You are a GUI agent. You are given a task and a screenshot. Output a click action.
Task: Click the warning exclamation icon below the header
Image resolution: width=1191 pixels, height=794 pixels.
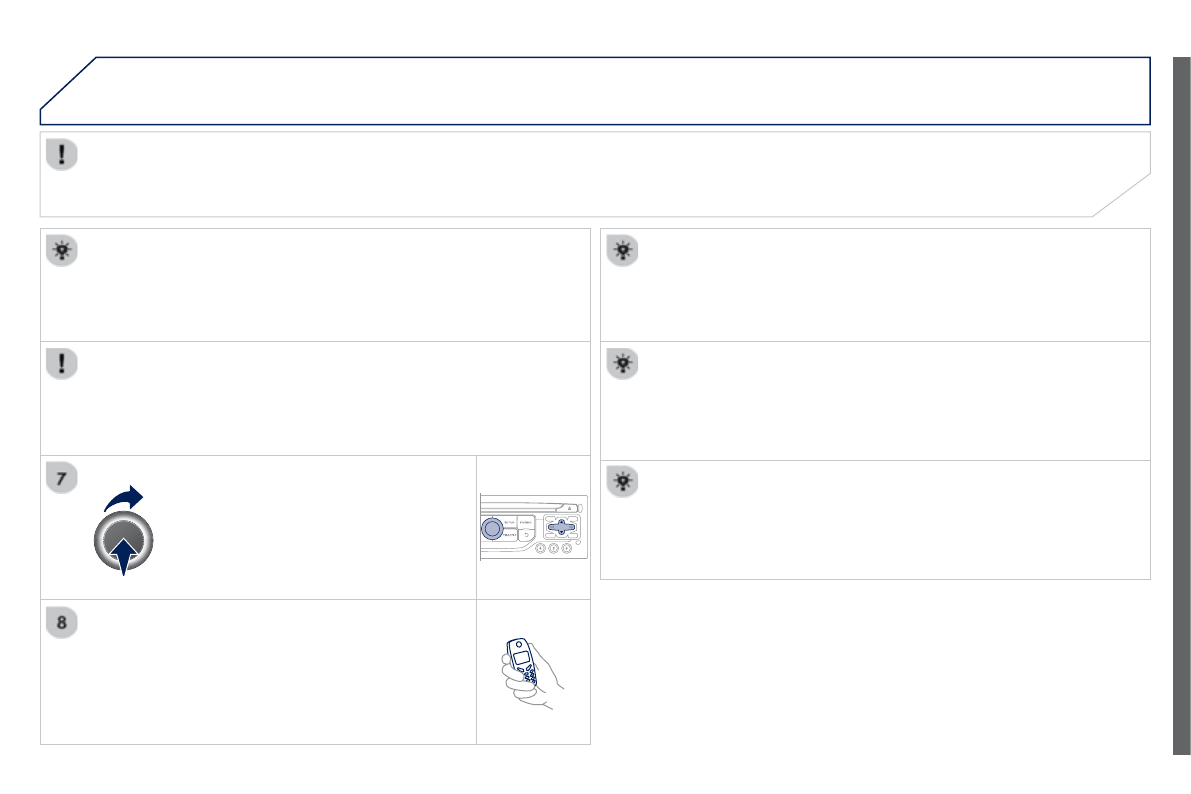[x=61, y=155]
